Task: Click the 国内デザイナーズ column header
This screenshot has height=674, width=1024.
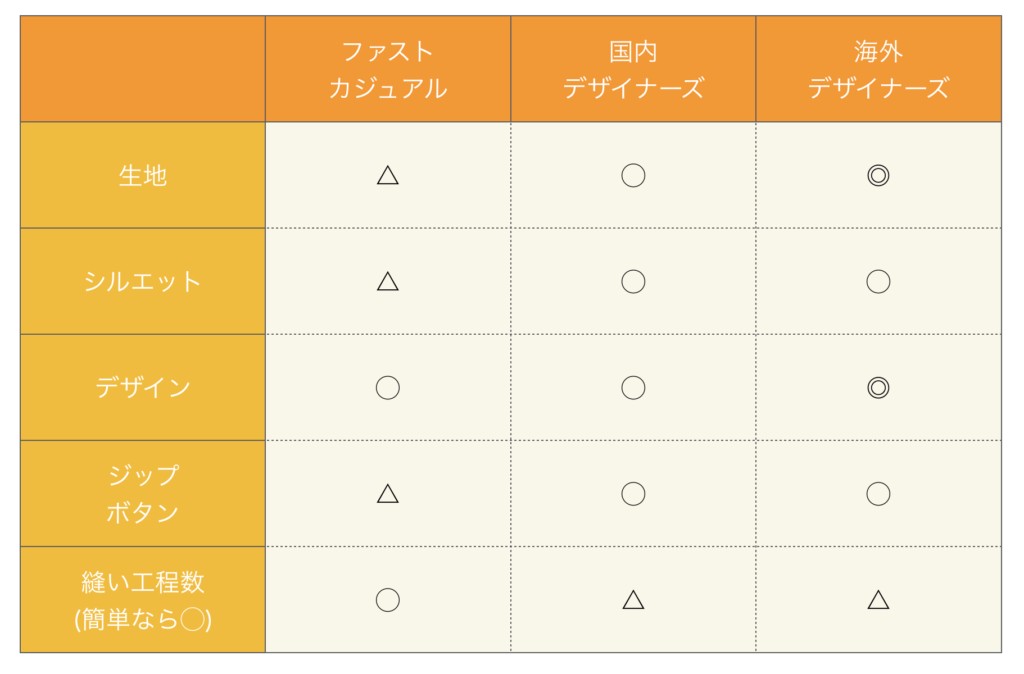Action: (x=633, y=69)
